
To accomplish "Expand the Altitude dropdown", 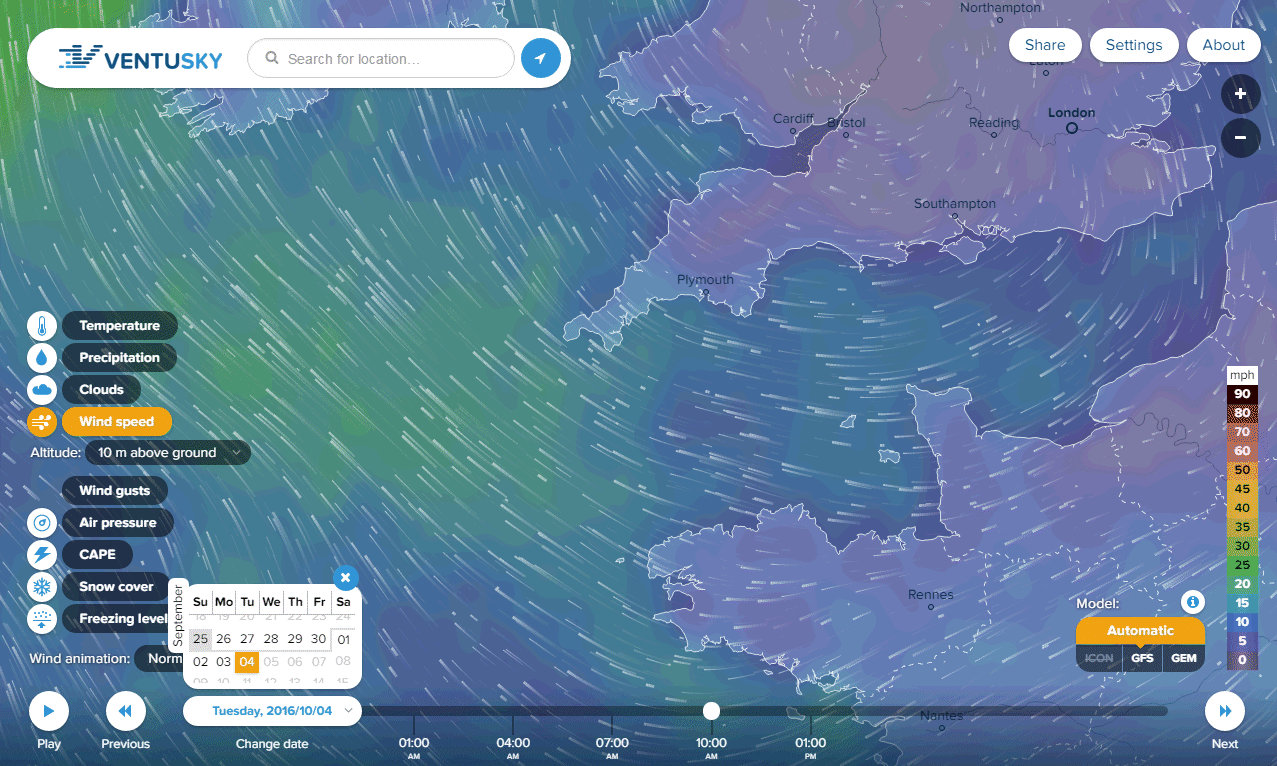I will tap(167, 453).
